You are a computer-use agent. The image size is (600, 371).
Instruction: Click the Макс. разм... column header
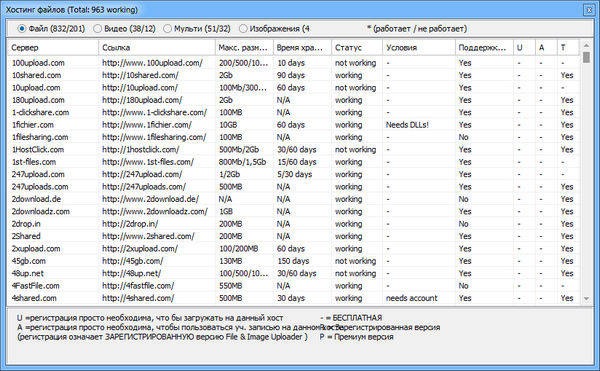[244, 47]
